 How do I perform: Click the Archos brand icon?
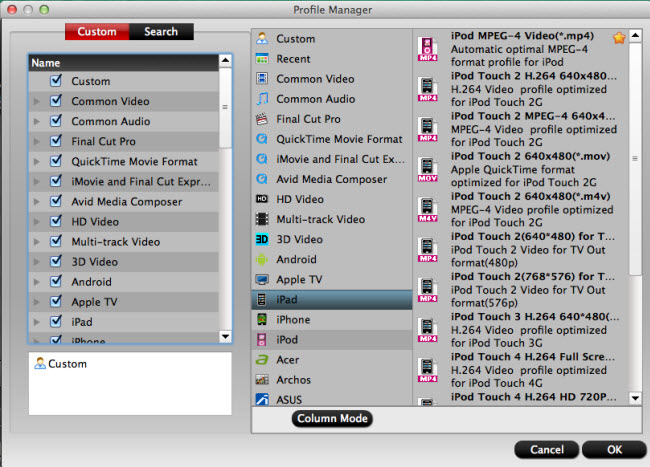point(262,380)
